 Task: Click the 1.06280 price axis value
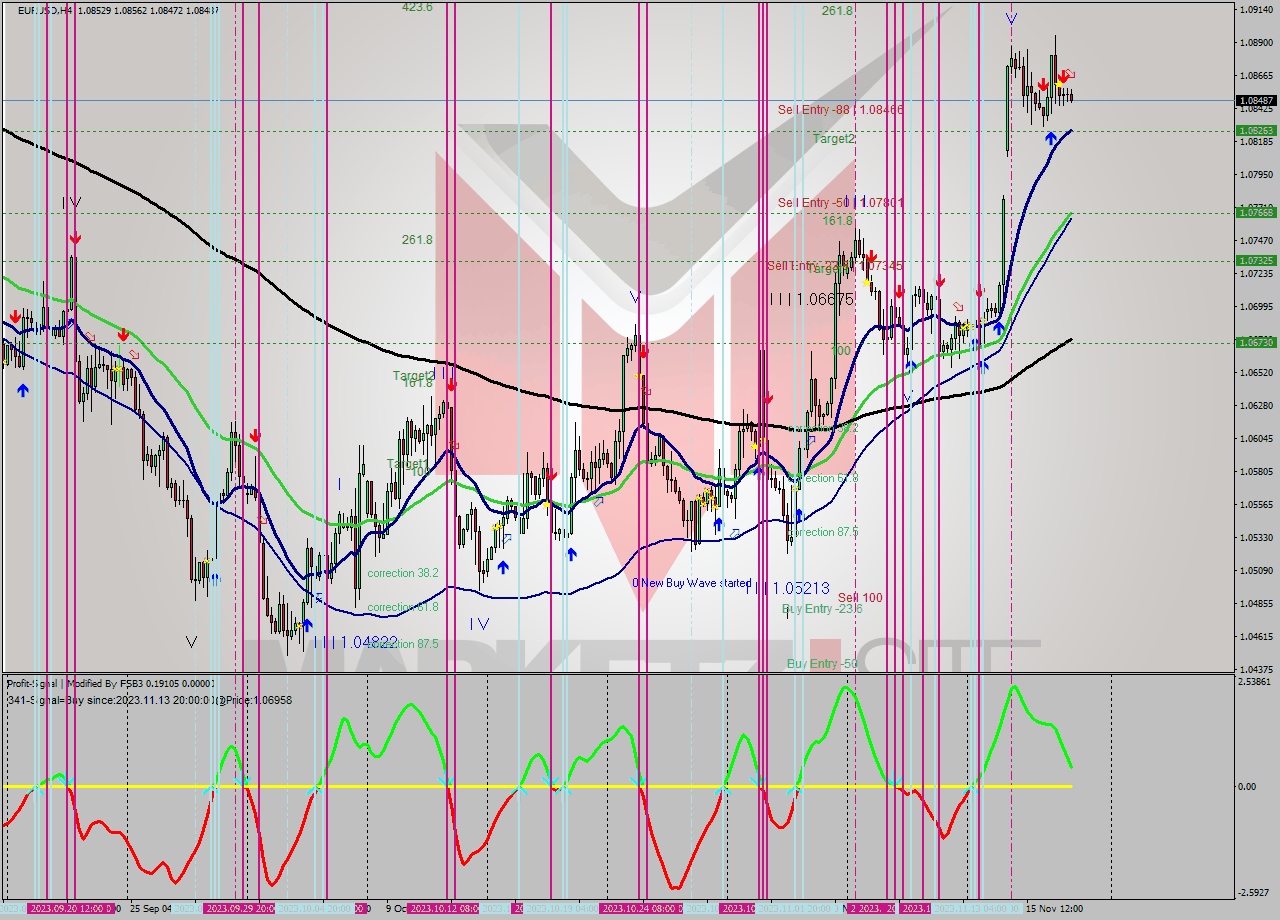point(1255,405)
